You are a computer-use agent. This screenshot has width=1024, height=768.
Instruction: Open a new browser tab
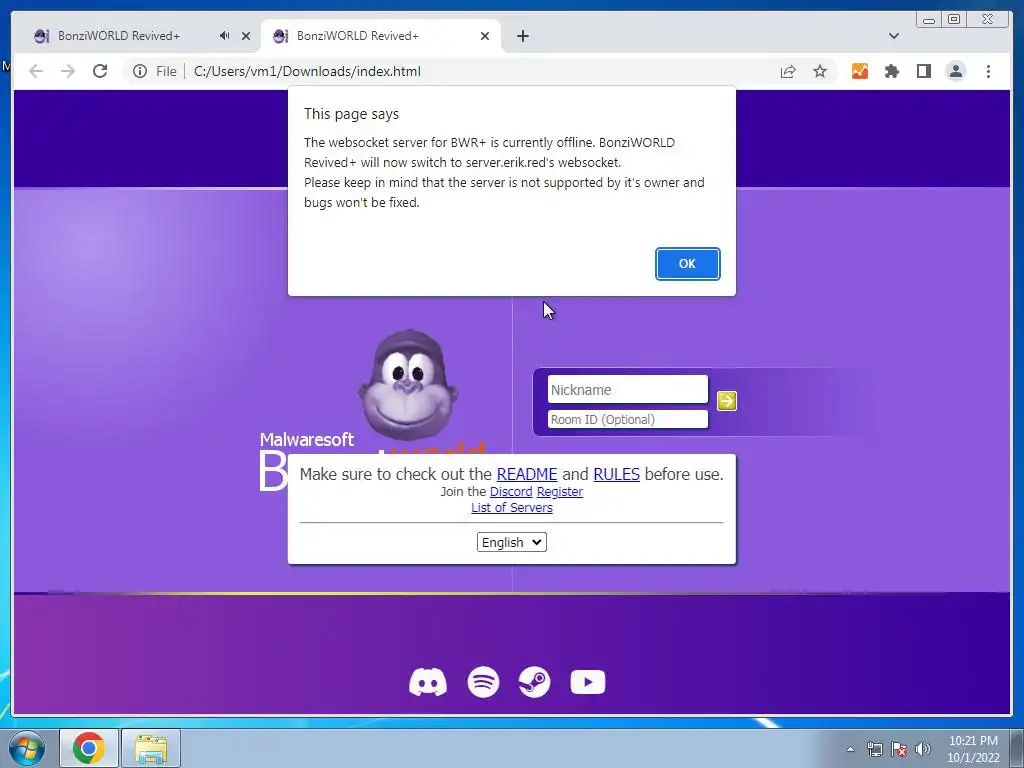[522, 36]
